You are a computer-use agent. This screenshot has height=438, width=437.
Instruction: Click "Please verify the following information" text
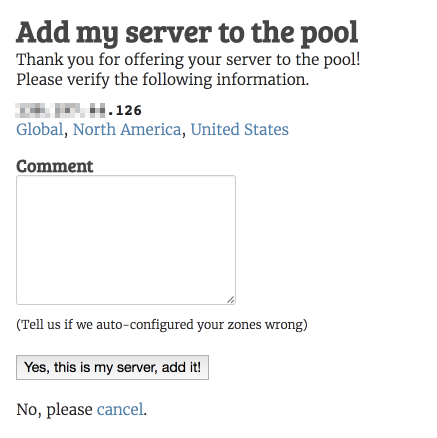(x=163, y=80)
